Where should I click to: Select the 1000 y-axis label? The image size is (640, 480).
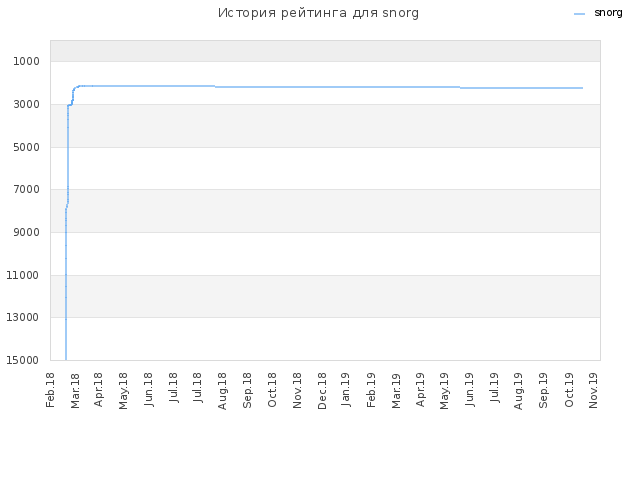tap(27, 61)
